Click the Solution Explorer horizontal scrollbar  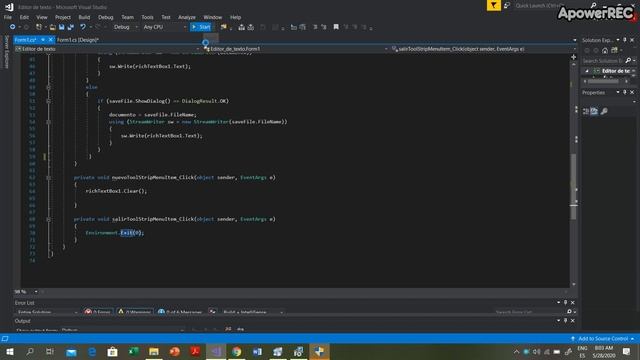tap(604, 81)
